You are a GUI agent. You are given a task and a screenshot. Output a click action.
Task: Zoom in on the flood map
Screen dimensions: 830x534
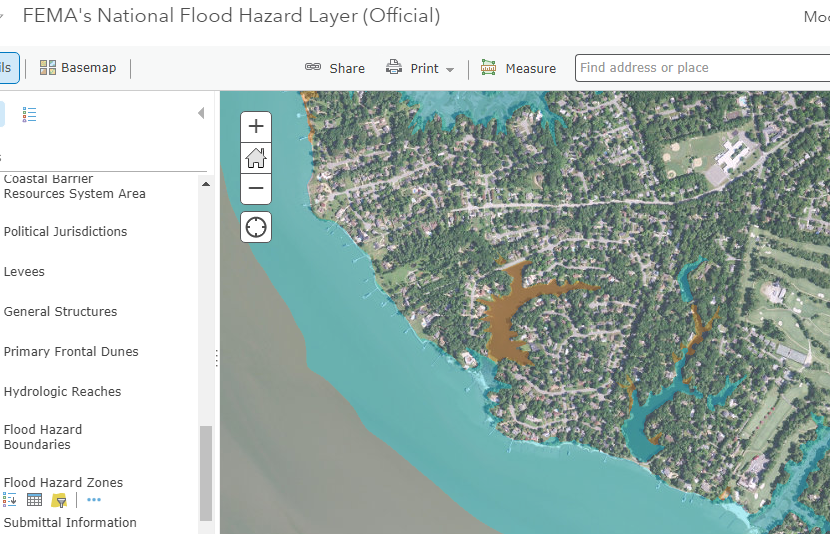256,126
